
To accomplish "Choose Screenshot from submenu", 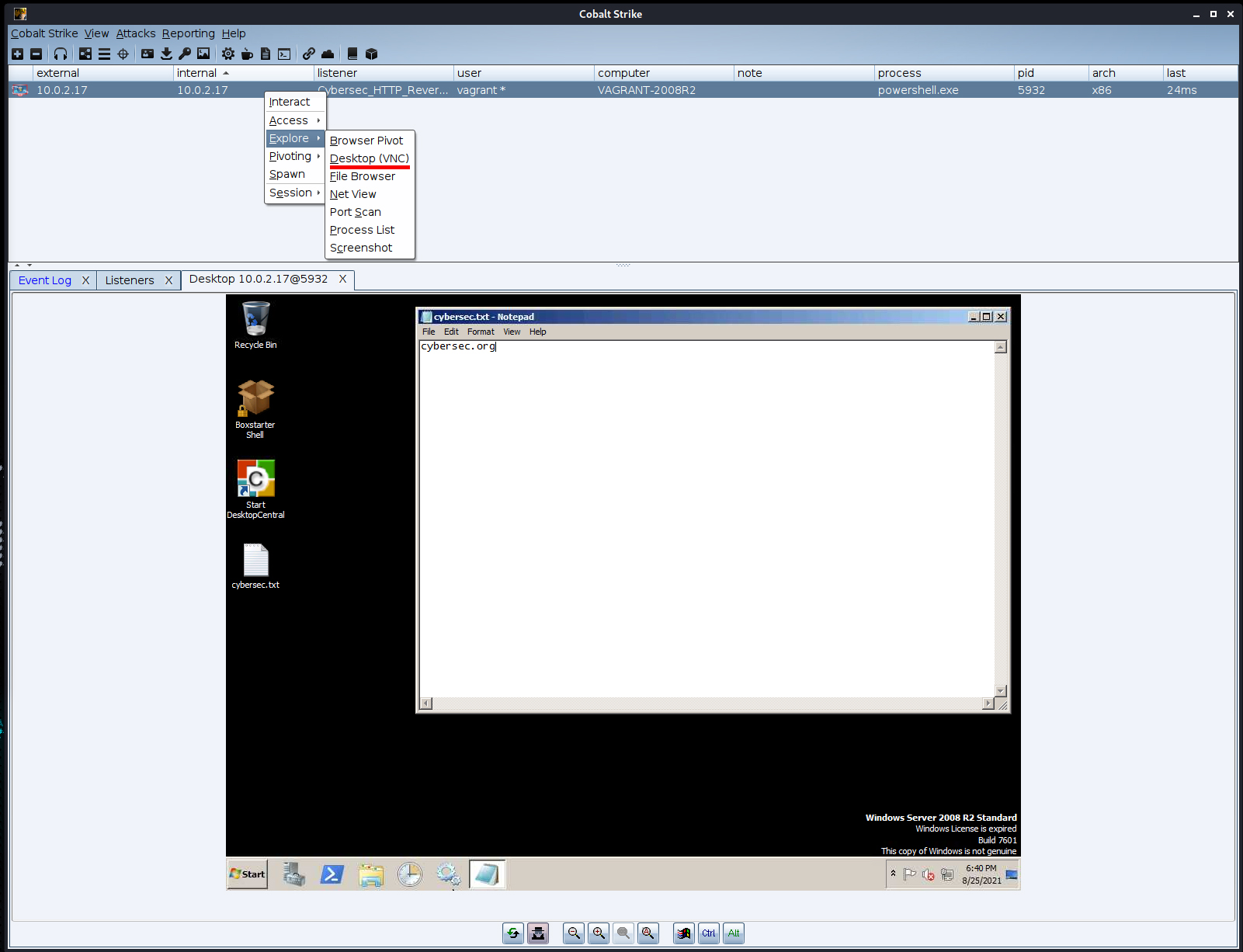I will point(370,248).
